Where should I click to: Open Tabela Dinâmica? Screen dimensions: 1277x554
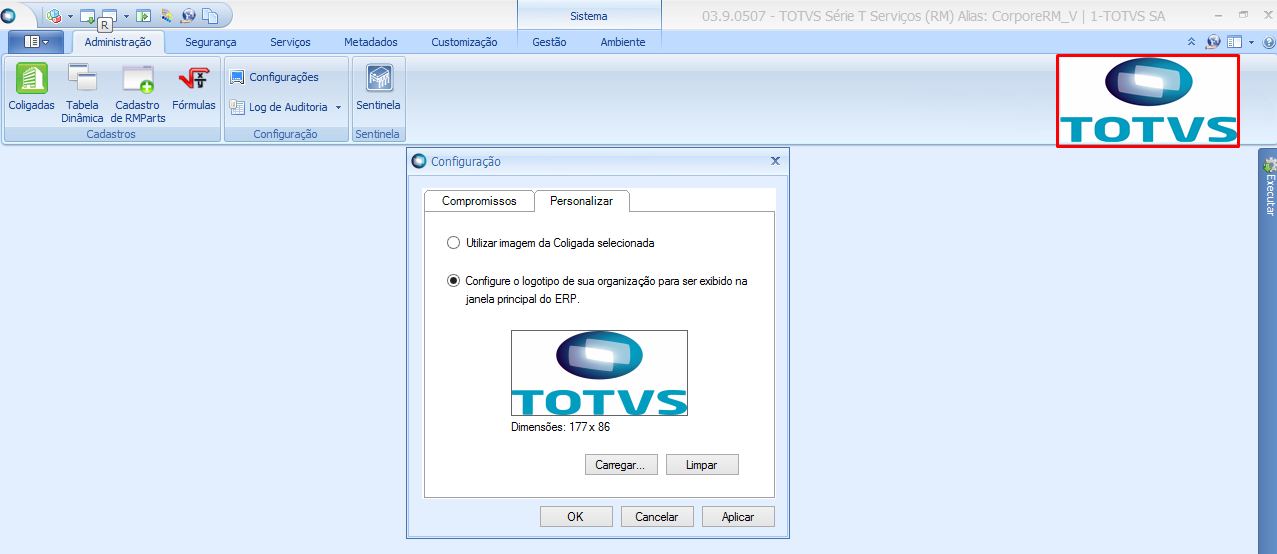[82, 93]
